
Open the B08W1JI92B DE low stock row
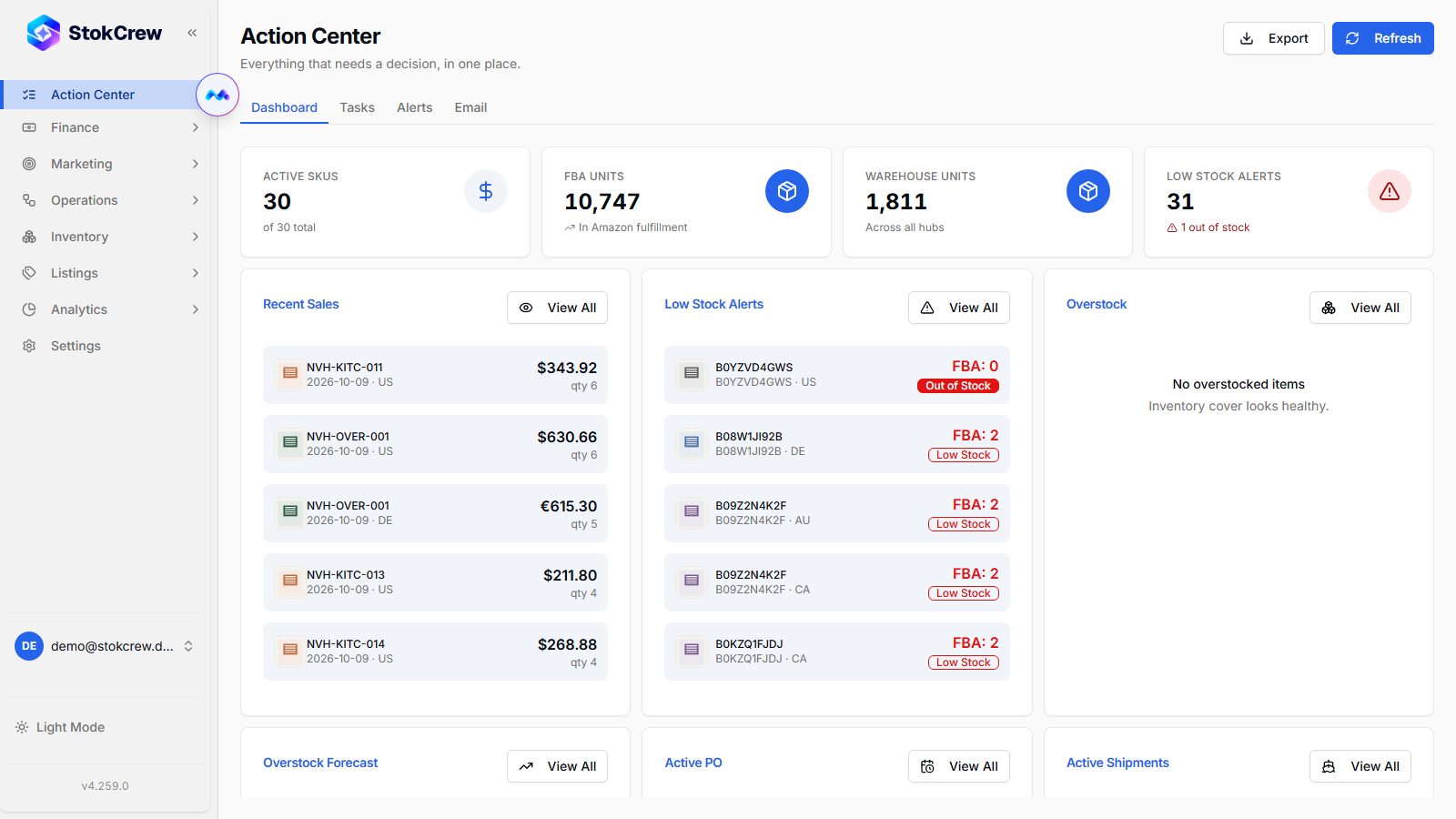tap(836, 444)
